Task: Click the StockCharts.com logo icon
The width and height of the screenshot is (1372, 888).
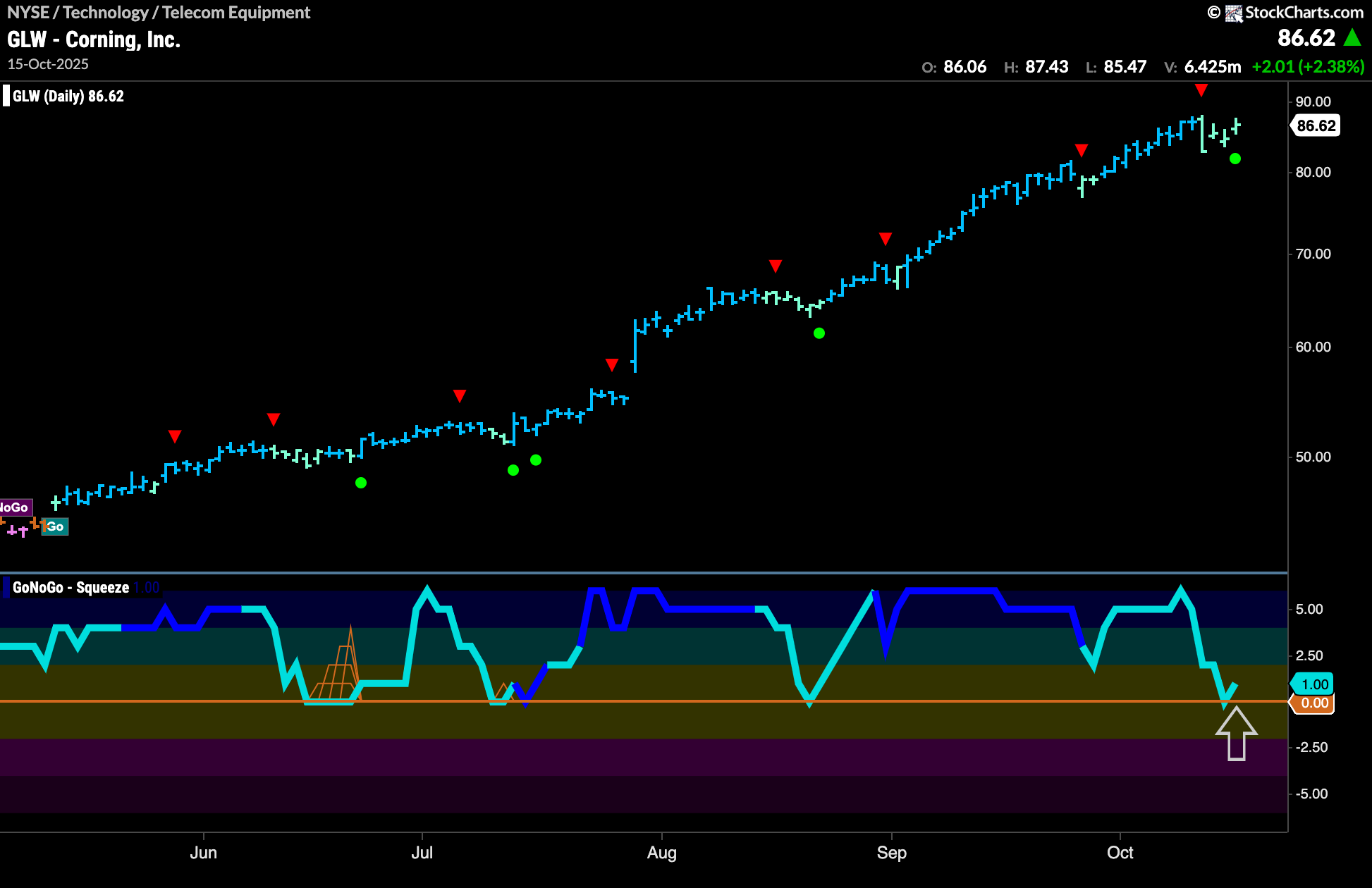Action: [x=1233, y=13]
